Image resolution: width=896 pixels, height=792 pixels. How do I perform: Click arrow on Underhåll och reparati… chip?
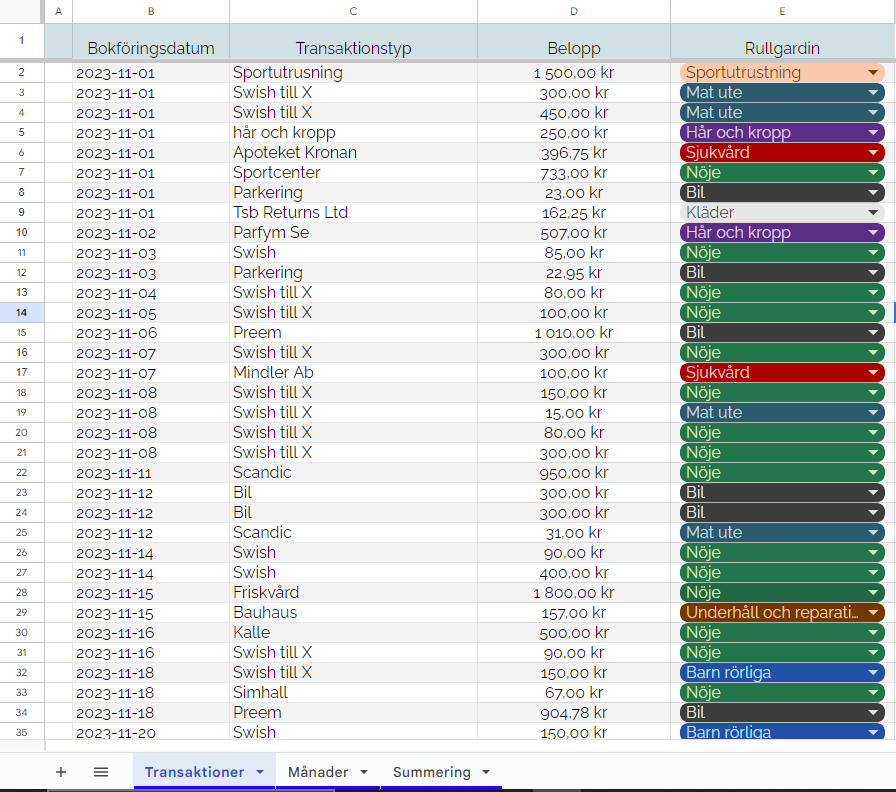pos(873,612)
